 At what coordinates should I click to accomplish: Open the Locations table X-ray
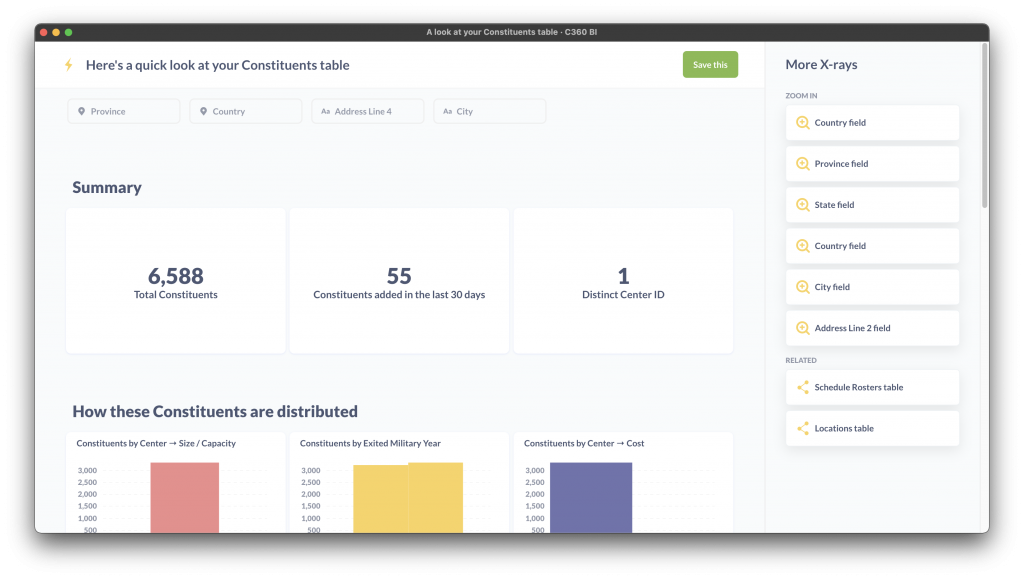(872, 427)
